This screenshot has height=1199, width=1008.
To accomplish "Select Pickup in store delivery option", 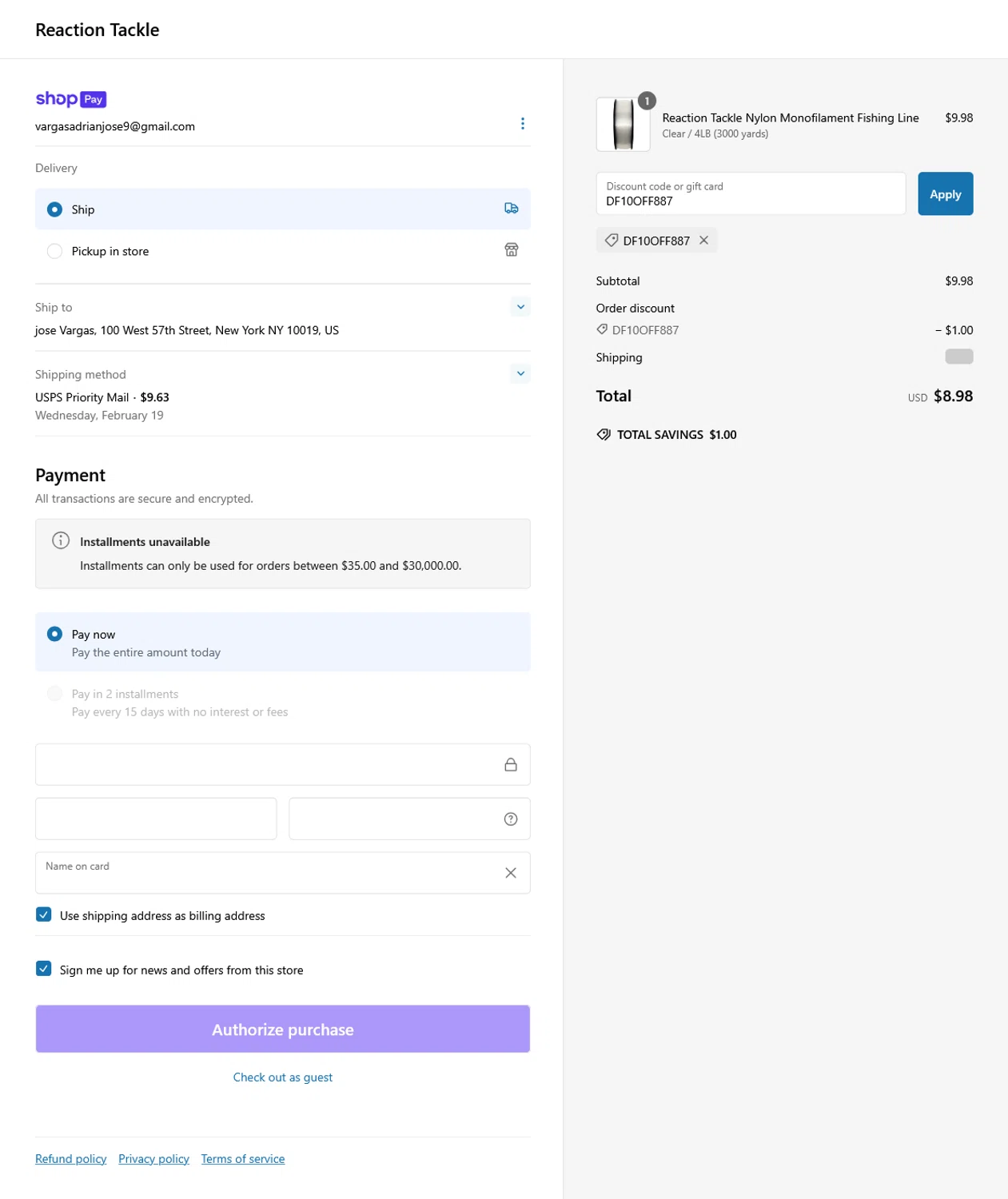I will (x=283, y=251).
